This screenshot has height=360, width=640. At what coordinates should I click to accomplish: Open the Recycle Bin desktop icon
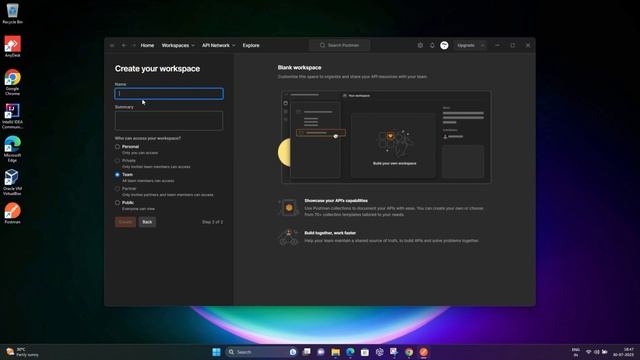[12, 13]
